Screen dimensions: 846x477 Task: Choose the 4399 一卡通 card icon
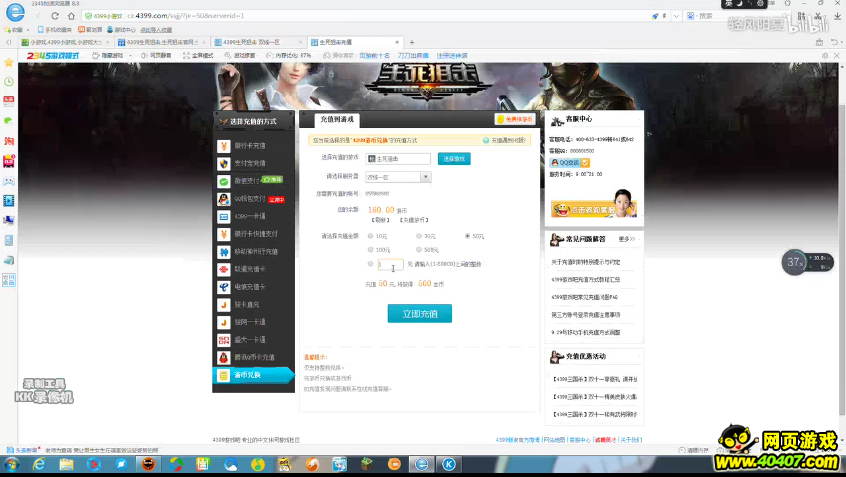(x=224, y=216)
